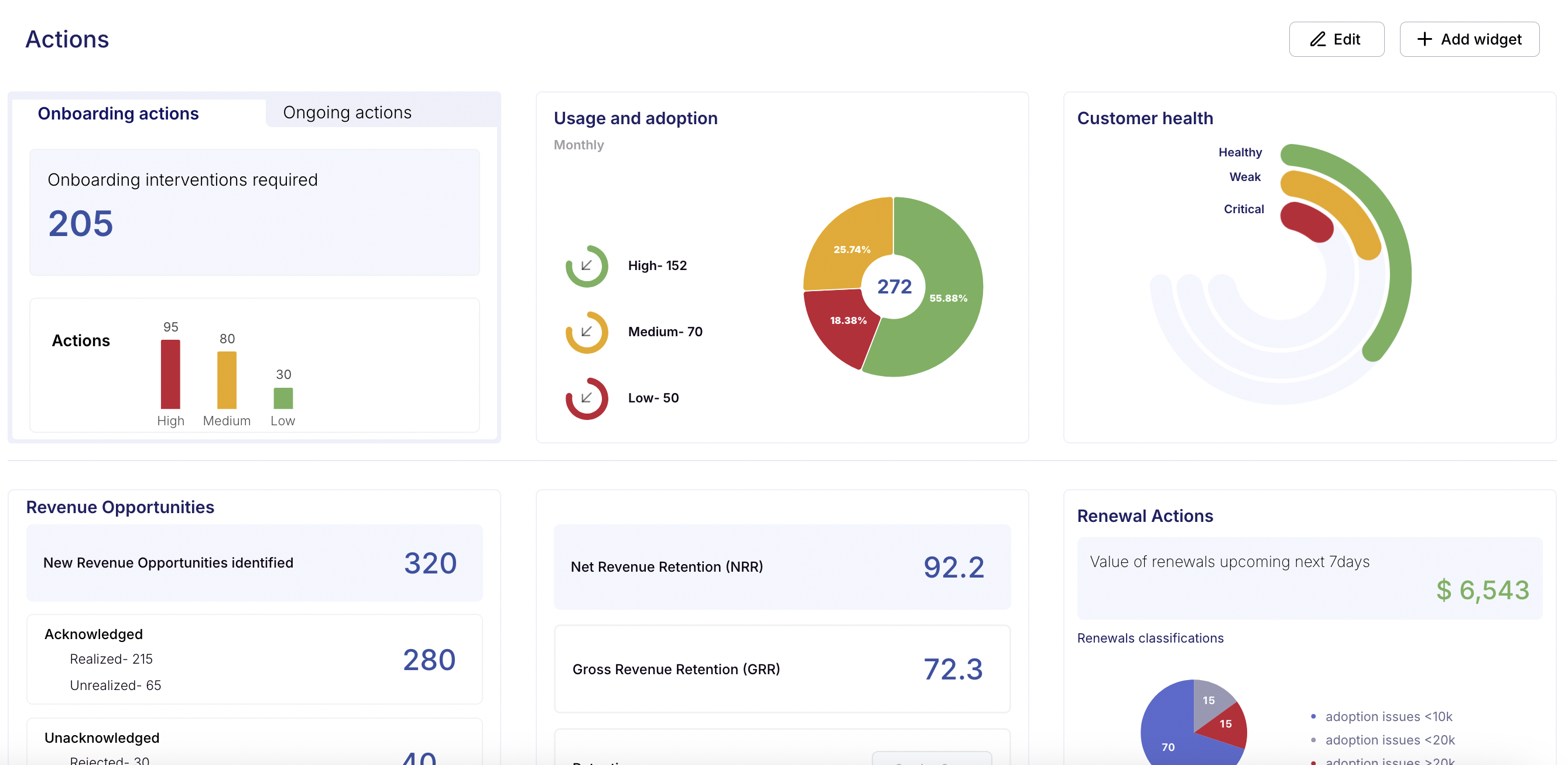Click the yellow Medium actions bar
The height and width of the screenshot is (765, 1568).
(x=227, y=381)
